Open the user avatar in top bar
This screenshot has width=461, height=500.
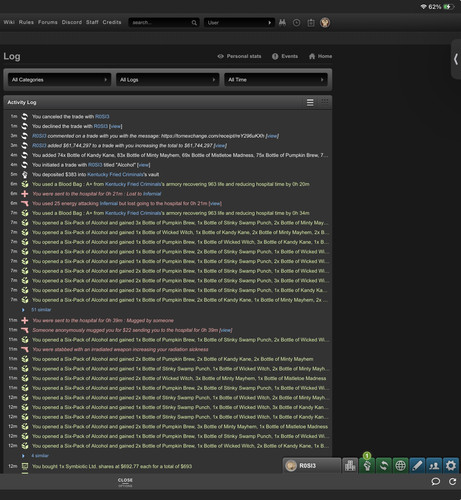(325, 23)
